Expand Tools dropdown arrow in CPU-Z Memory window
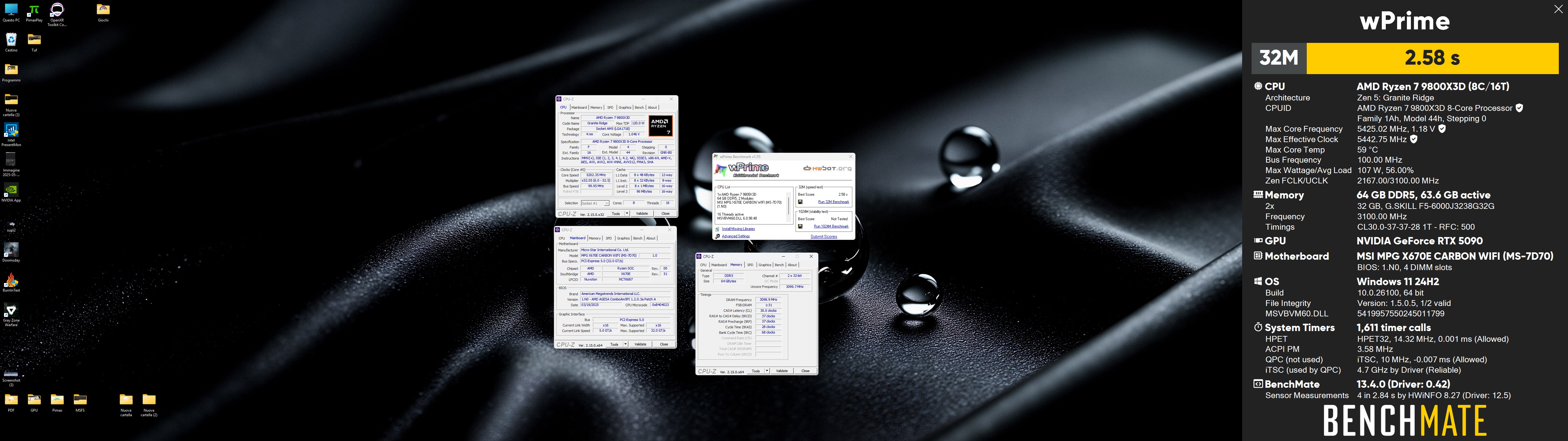The image size is (1568, 441). click(x=767, y=371)
